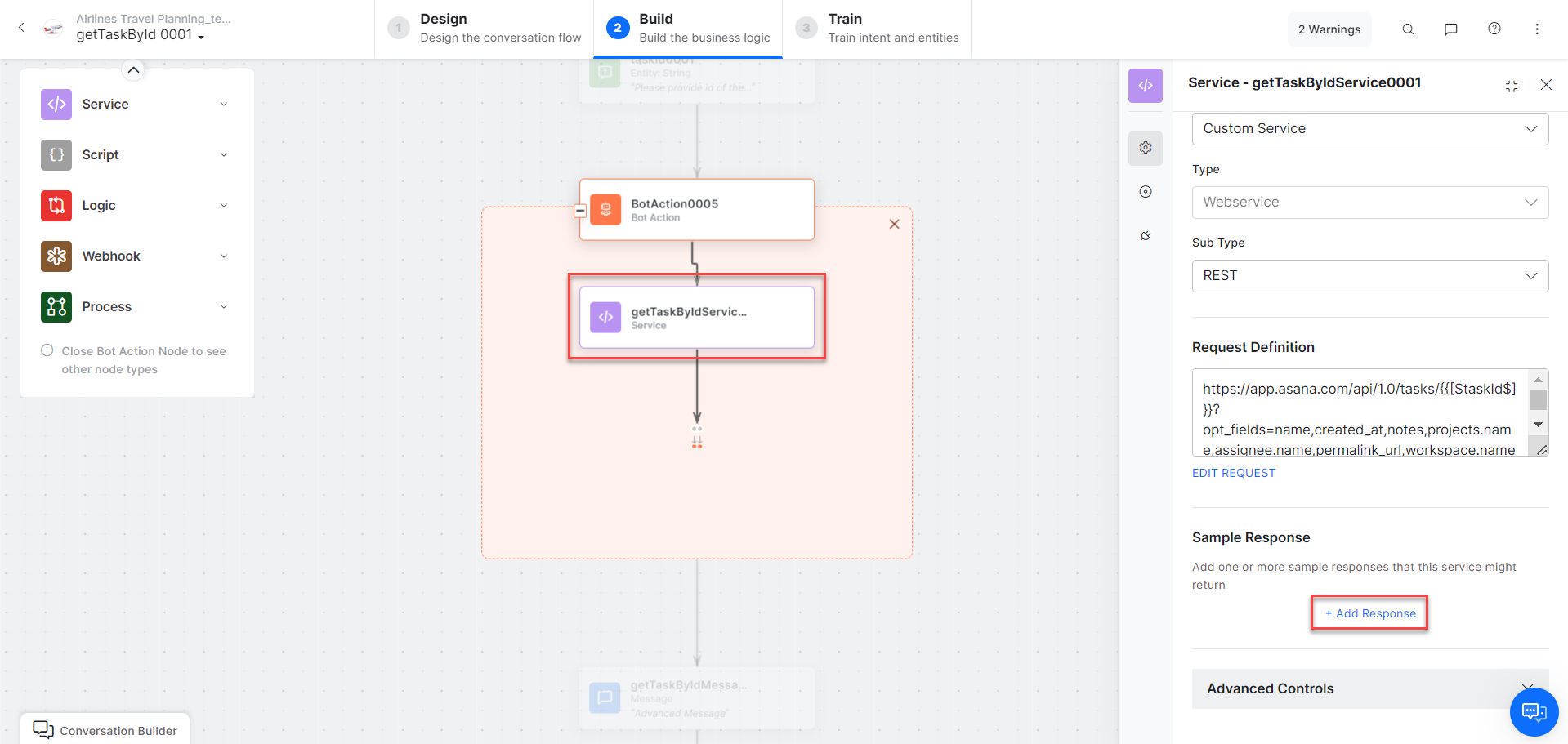Switch to the Design step tab
The height and width of the screenshot is (744, 1568).
click(485, 29)
